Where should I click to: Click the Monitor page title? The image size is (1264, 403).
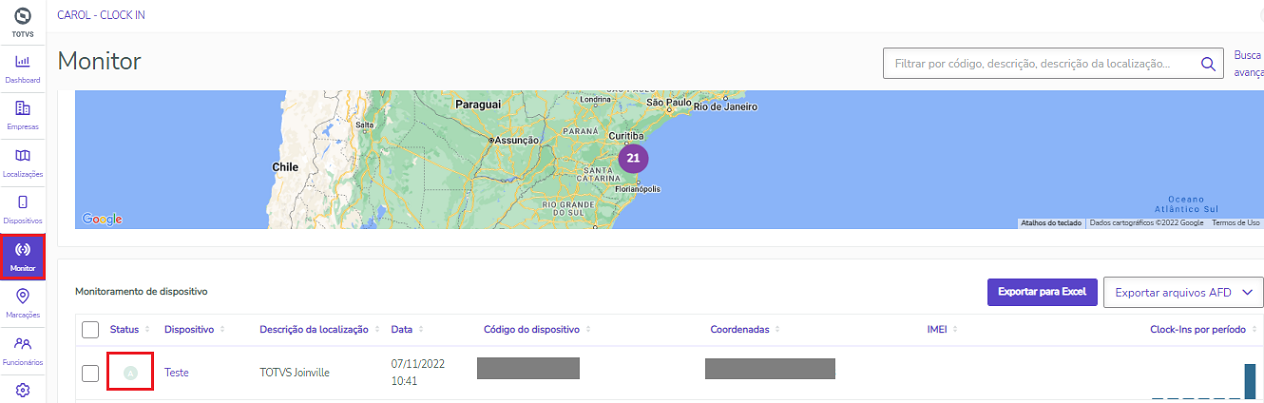click(x=99, y=61)
